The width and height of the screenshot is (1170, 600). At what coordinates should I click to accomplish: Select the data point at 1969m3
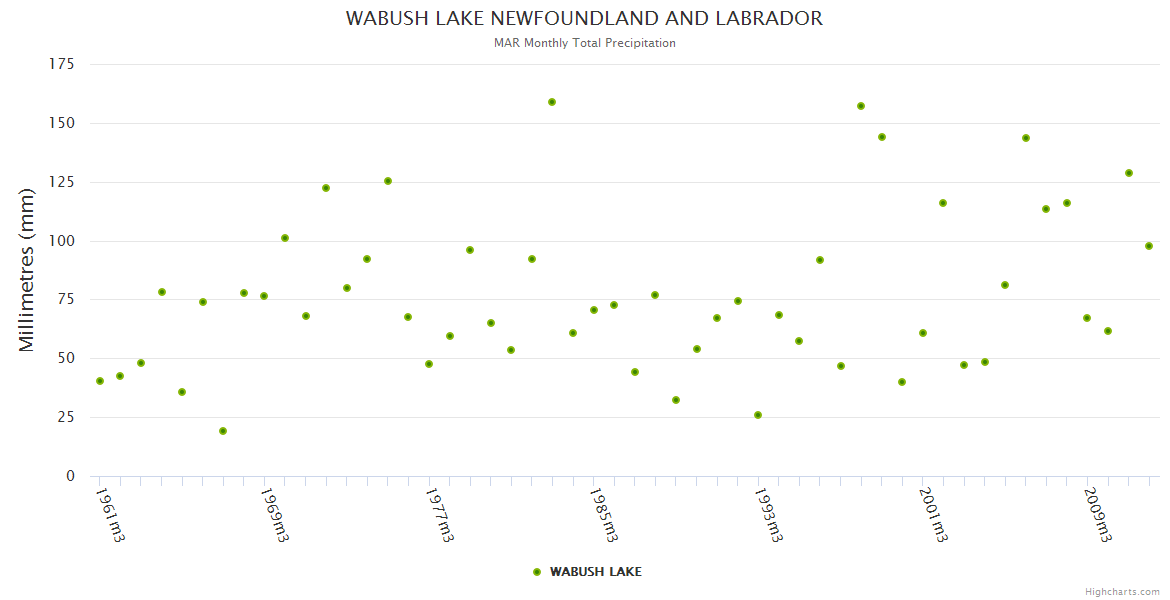point(264,296)
